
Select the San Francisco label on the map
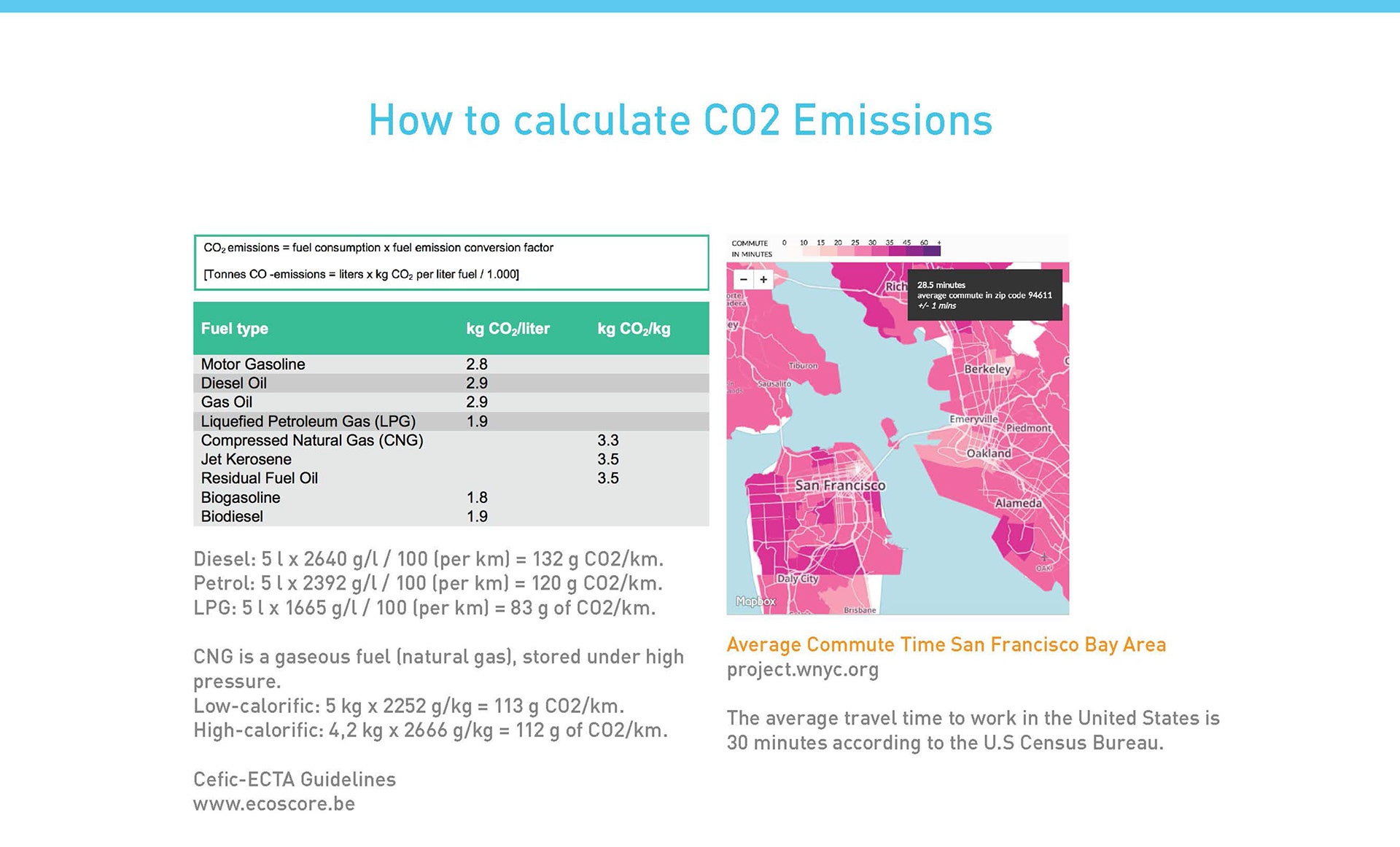[x=840, y=485]
